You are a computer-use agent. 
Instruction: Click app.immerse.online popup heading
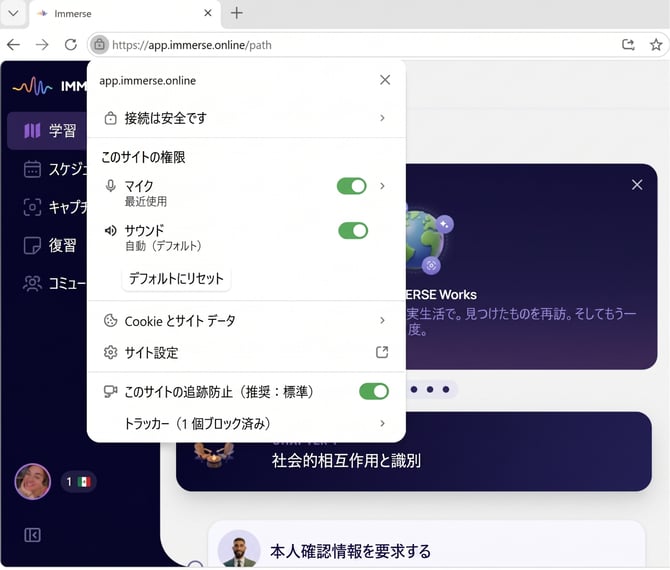pos(147,81)
